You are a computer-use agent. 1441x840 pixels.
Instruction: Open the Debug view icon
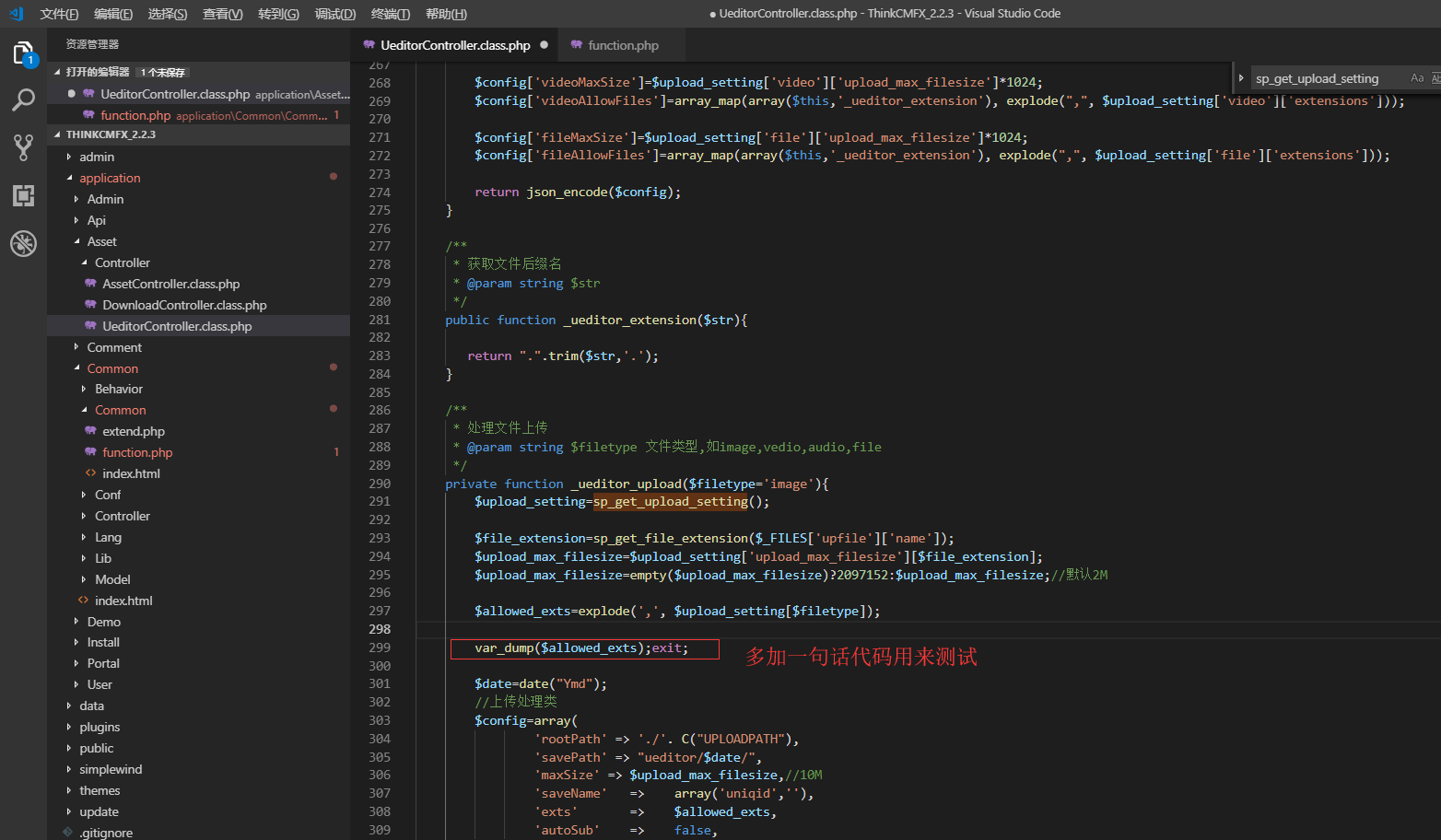click(23, 243)
